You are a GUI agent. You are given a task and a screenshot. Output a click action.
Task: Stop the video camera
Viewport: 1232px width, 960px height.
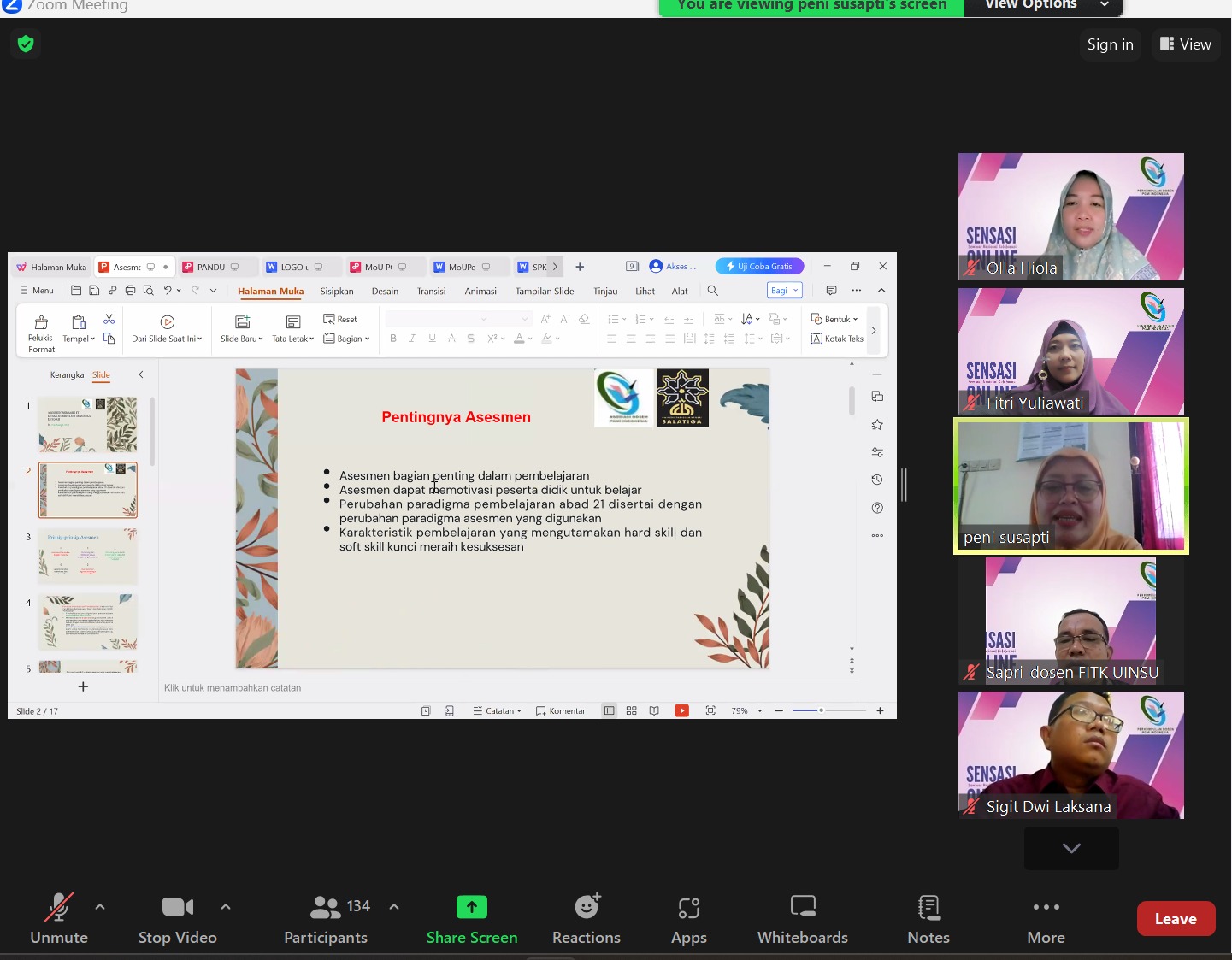(177, 919)
